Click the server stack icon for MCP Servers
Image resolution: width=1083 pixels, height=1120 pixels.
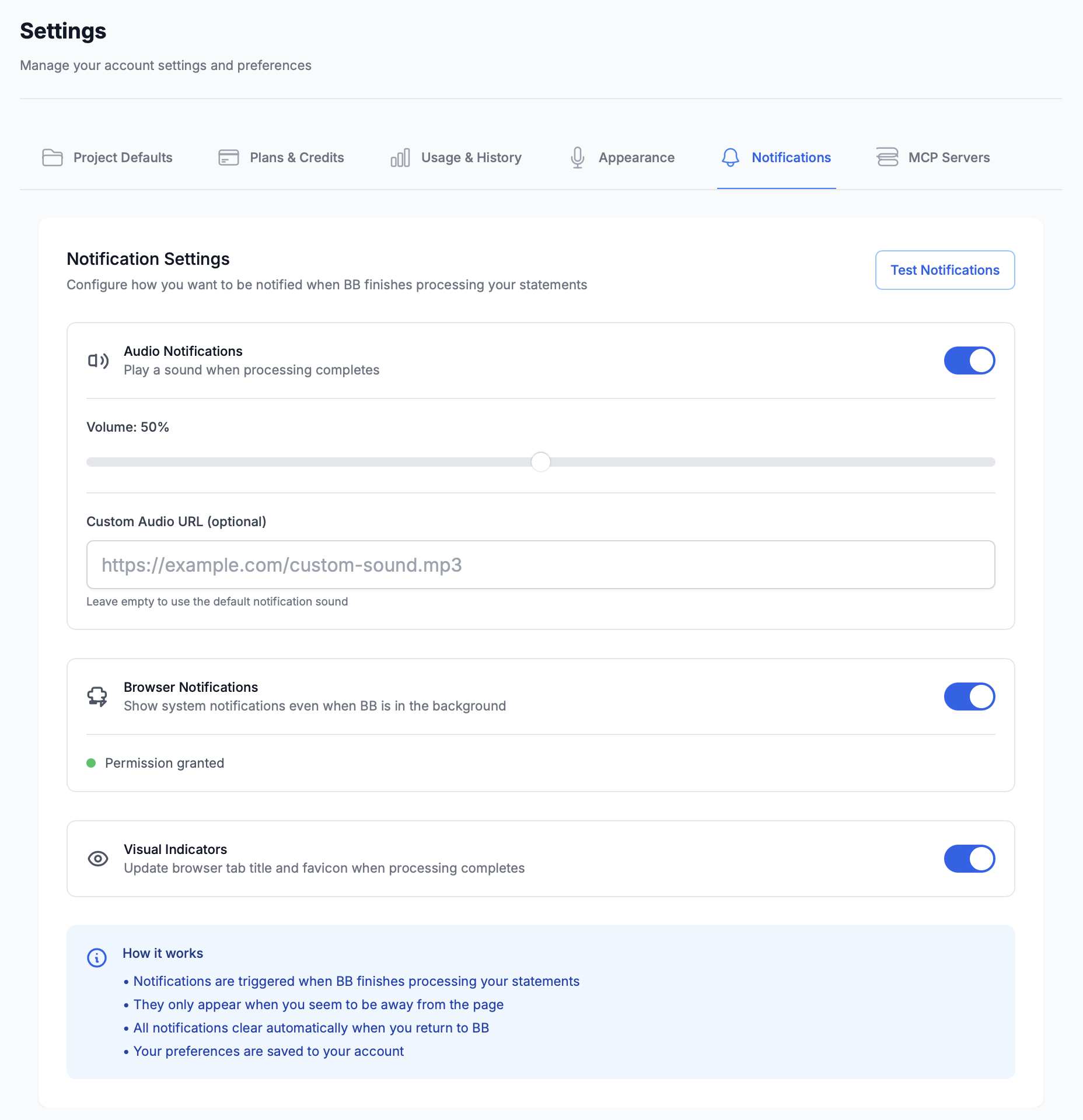(x=888, y=157)
